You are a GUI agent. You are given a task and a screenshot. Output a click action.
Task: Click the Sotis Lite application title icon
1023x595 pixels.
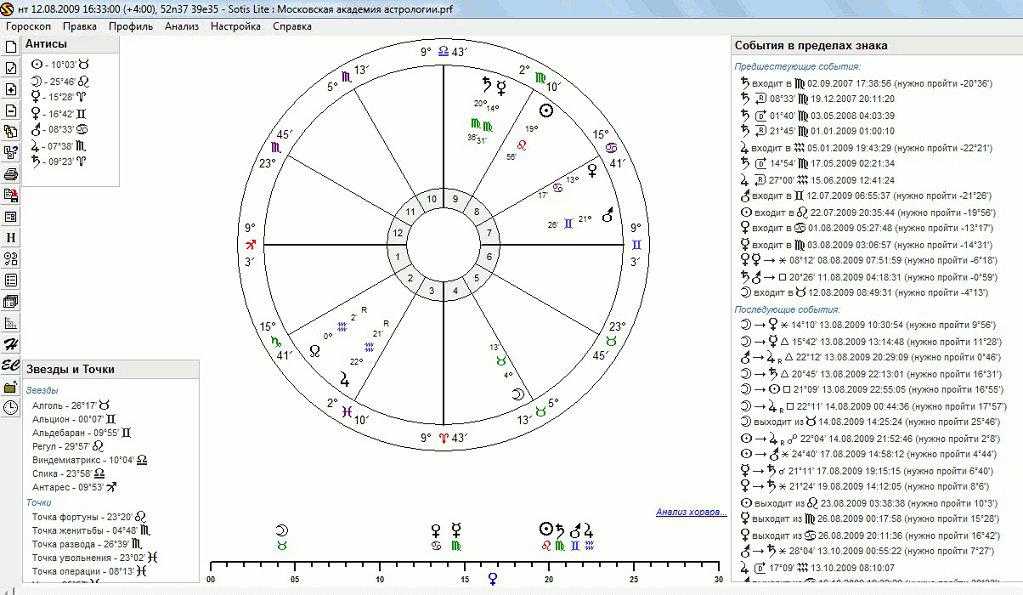7,9
